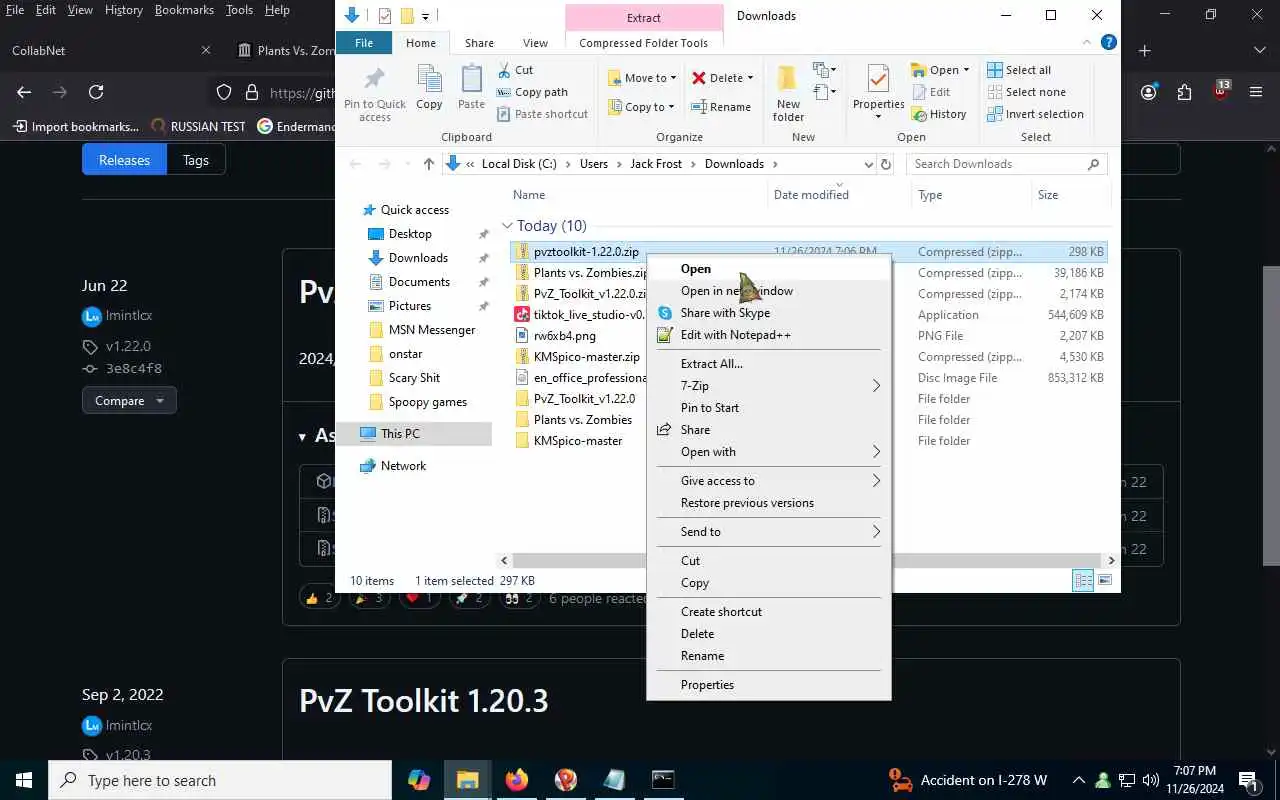Click Select none in the ribbon
This screenshot has width=1280, height=800.
click(1026, 92)
